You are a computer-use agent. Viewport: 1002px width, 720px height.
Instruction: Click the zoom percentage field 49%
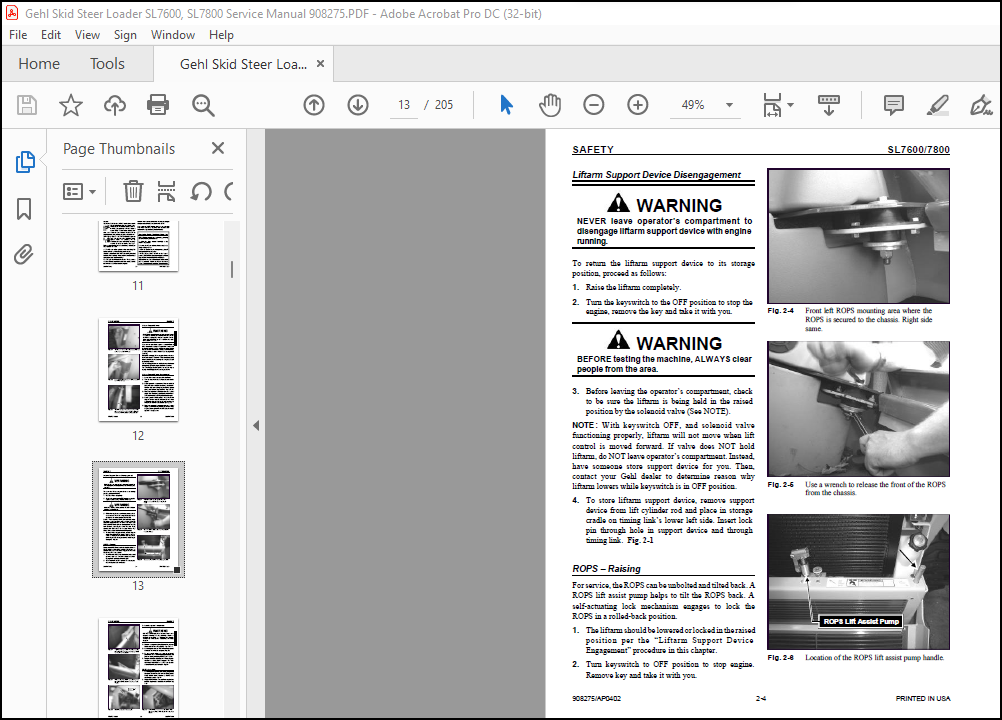[693, 105]
